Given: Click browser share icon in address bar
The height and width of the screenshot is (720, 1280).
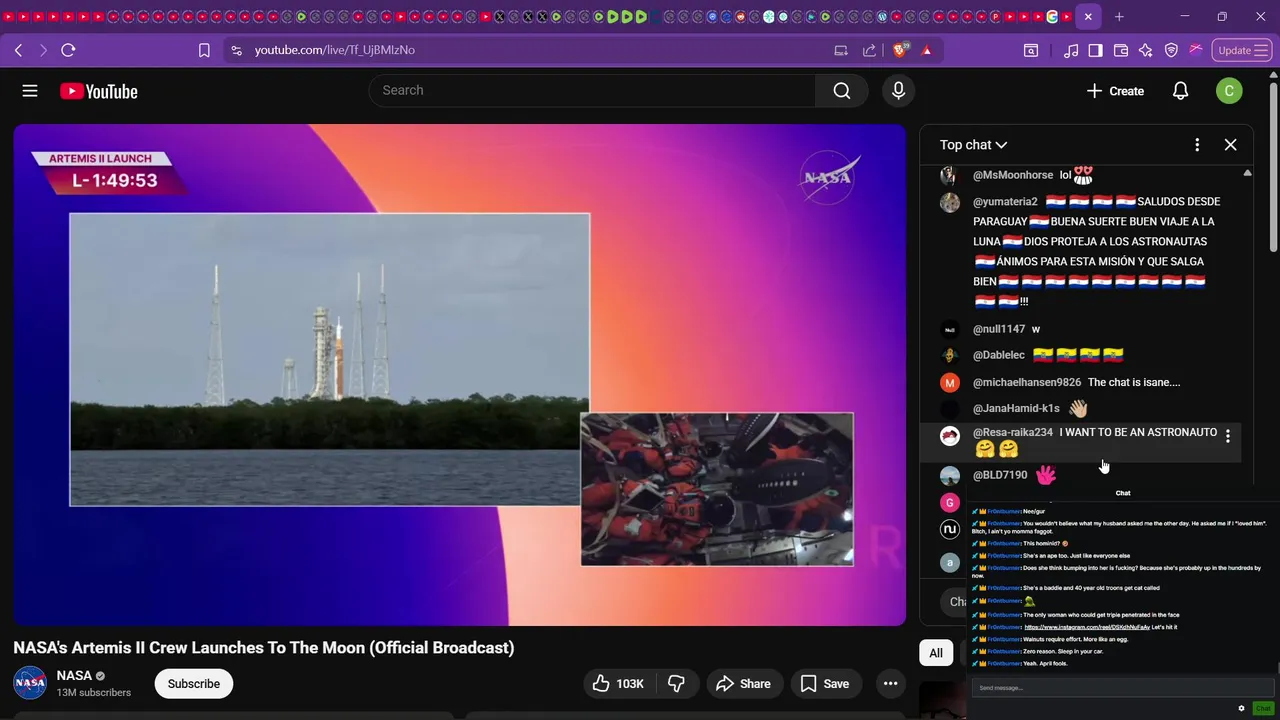Looking at the screenshot, I should (869, 50).
